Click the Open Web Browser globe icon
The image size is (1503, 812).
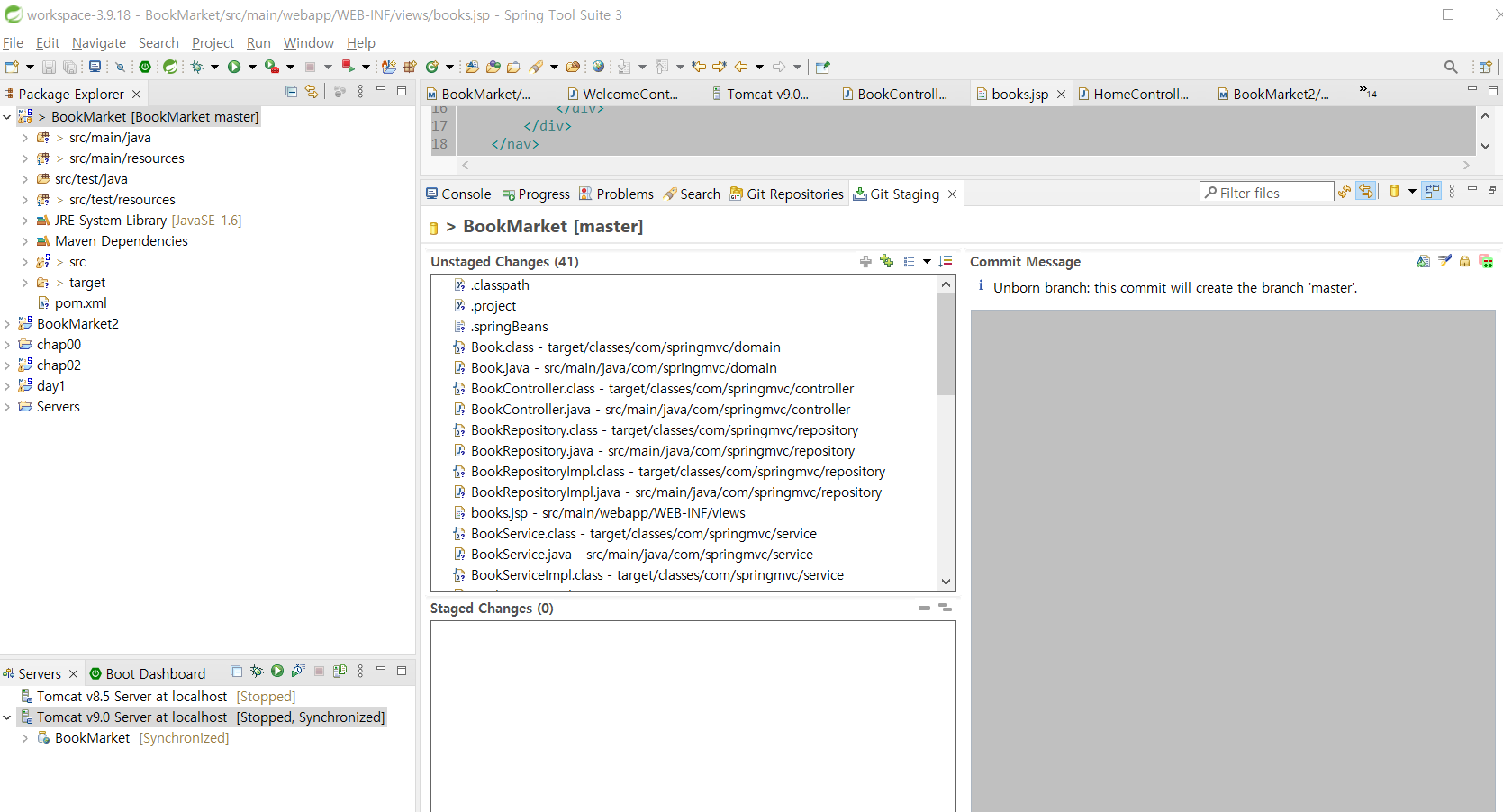pyautogui.click(x=598, y=67)
